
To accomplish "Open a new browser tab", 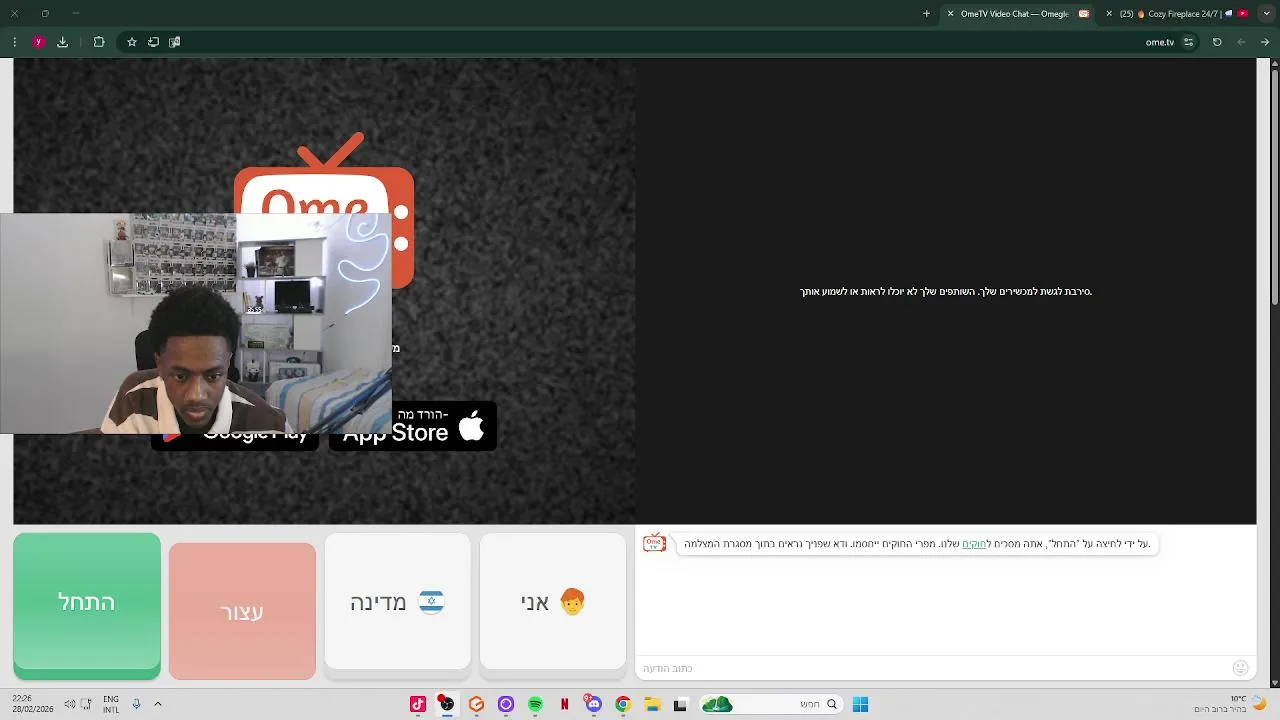I will [926, 14].
